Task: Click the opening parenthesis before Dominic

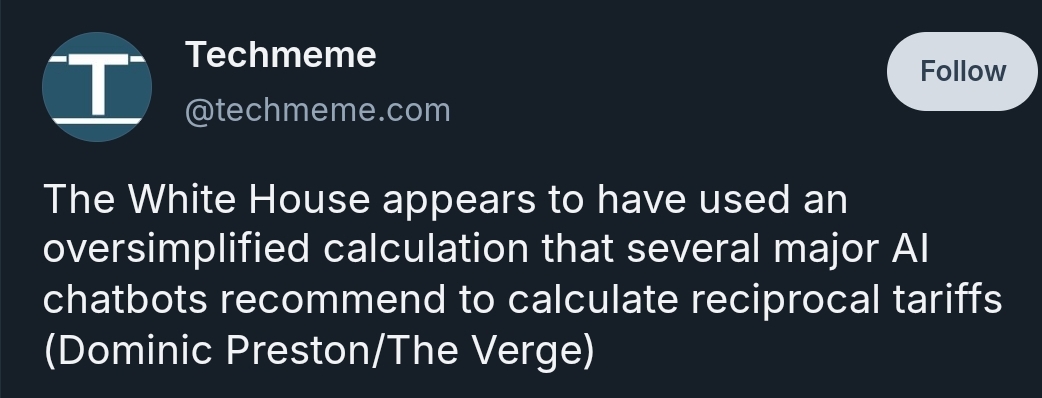Action: [51, 351]
